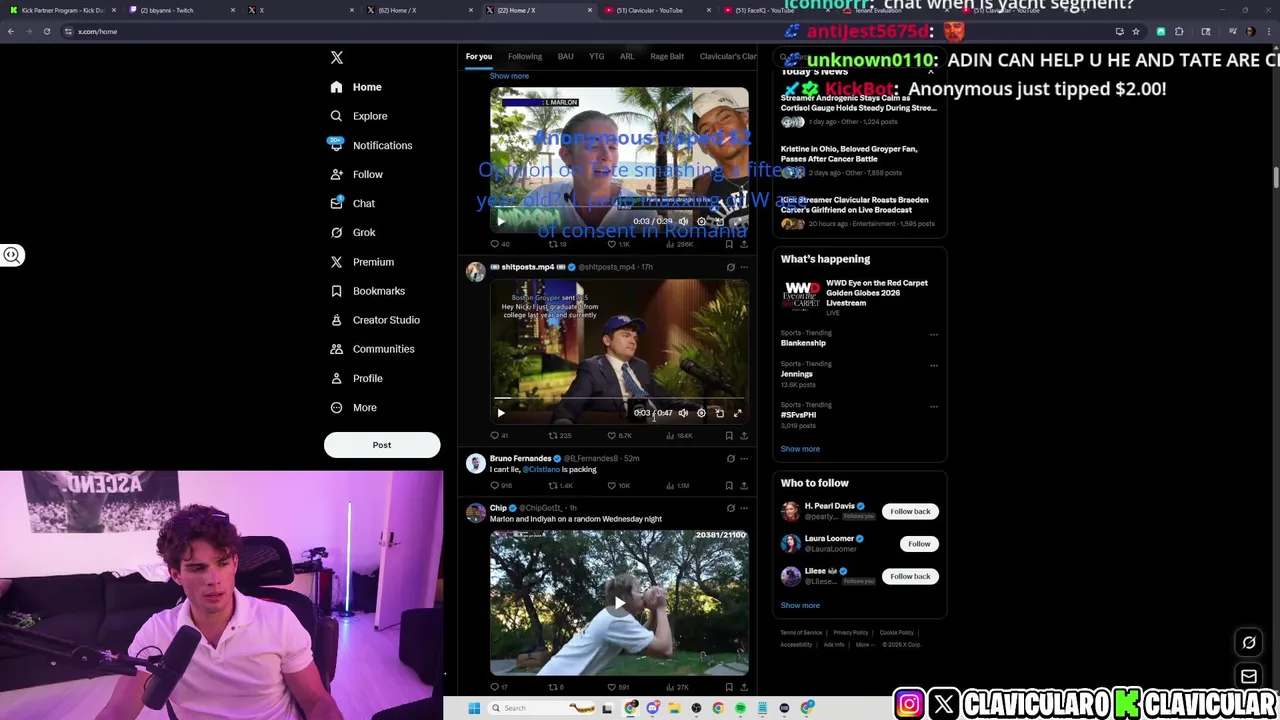The height and width of the screenshot is (720, 1280).
Task: Open Follow section in sidebar
Action: 357,174
